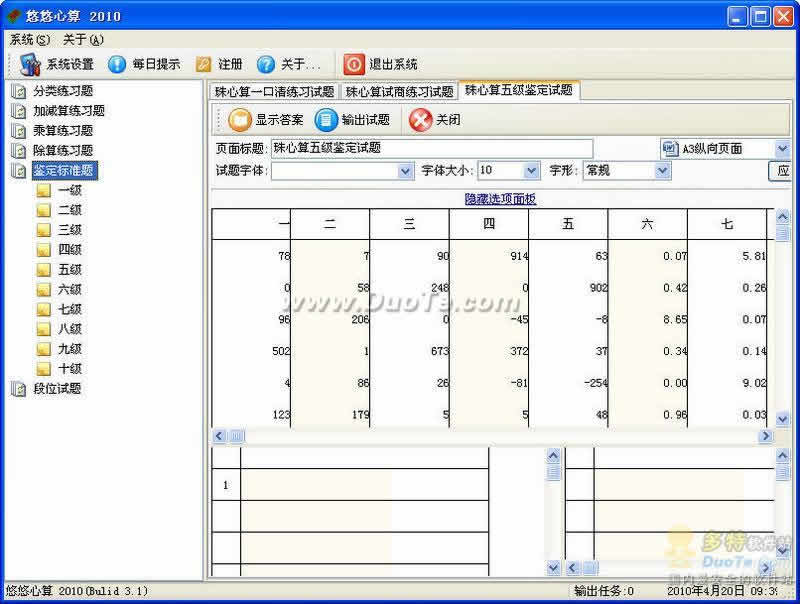Click the folder icon beside 三级
This screenshot has height=604, width=800.
[44, 230]
